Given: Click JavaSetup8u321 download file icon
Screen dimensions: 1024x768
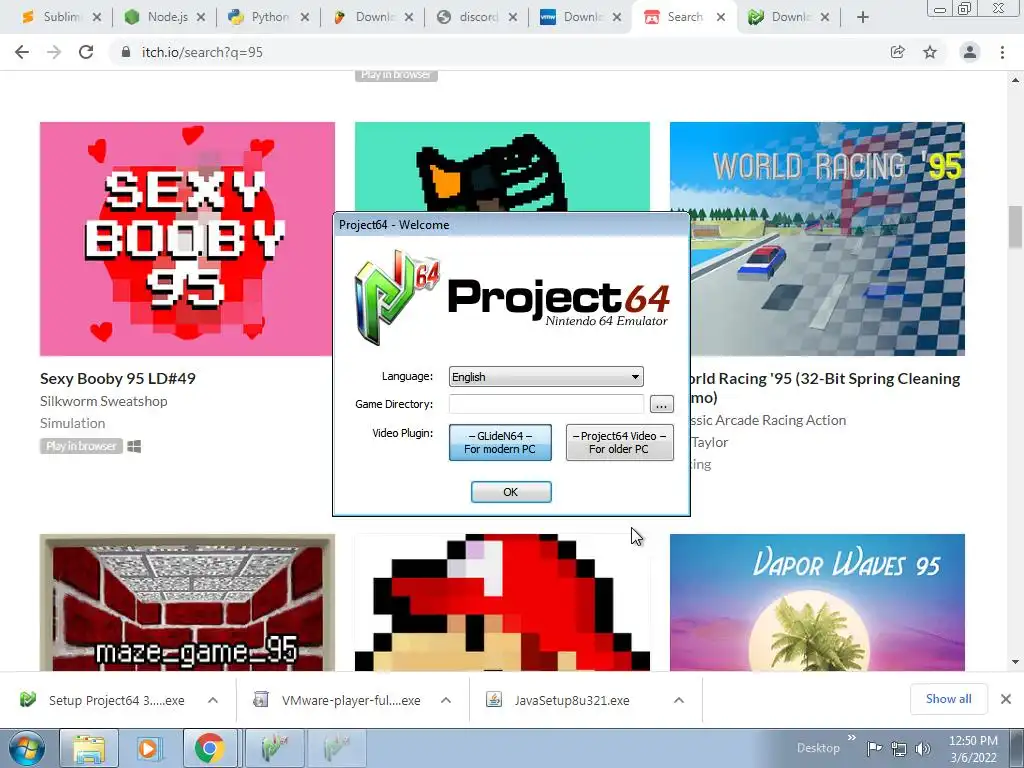Looking at the screenshot, I should point(494,699).
